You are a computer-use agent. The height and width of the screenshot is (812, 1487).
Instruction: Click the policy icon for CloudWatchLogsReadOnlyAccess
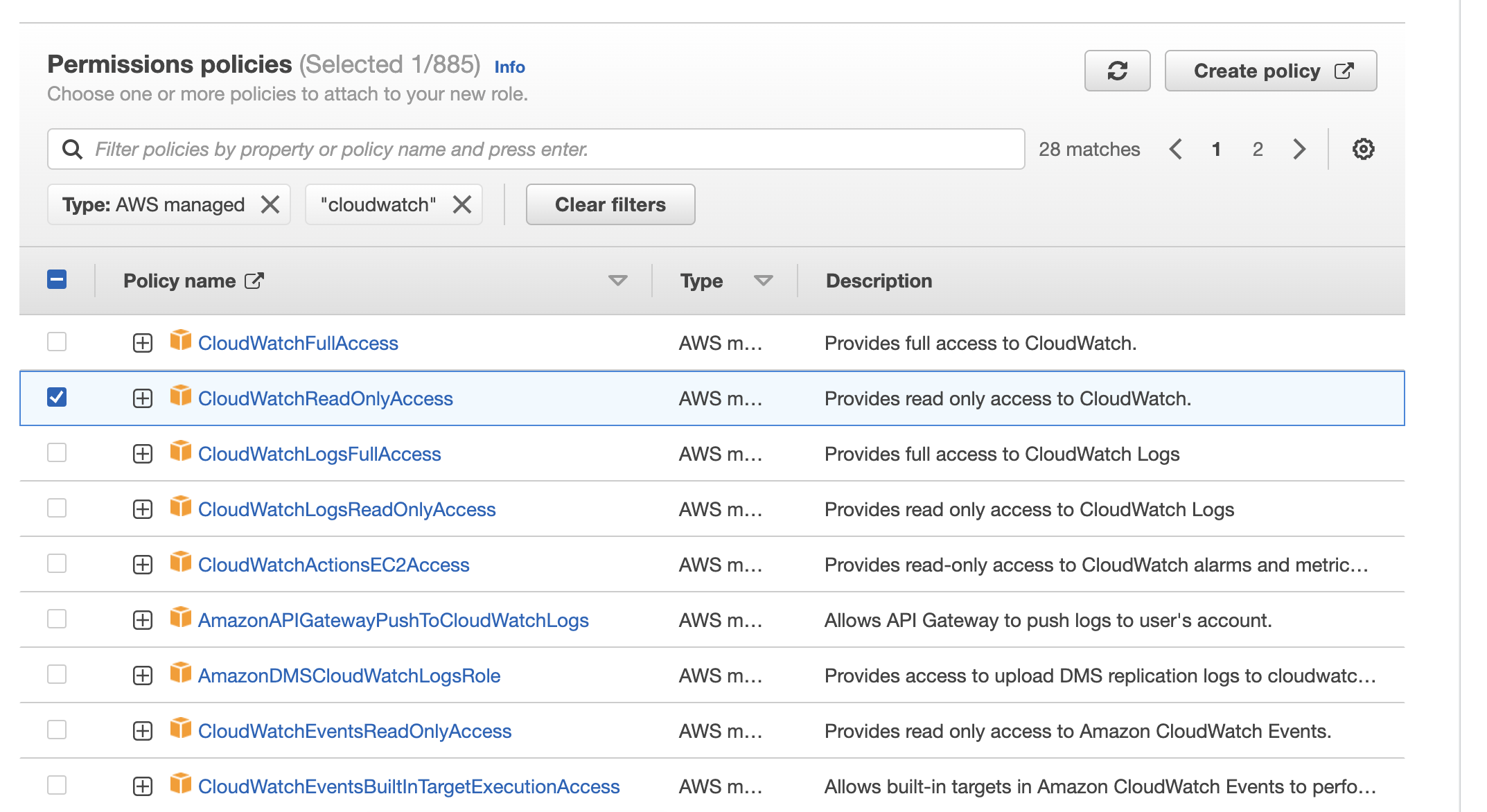[181, 506]
